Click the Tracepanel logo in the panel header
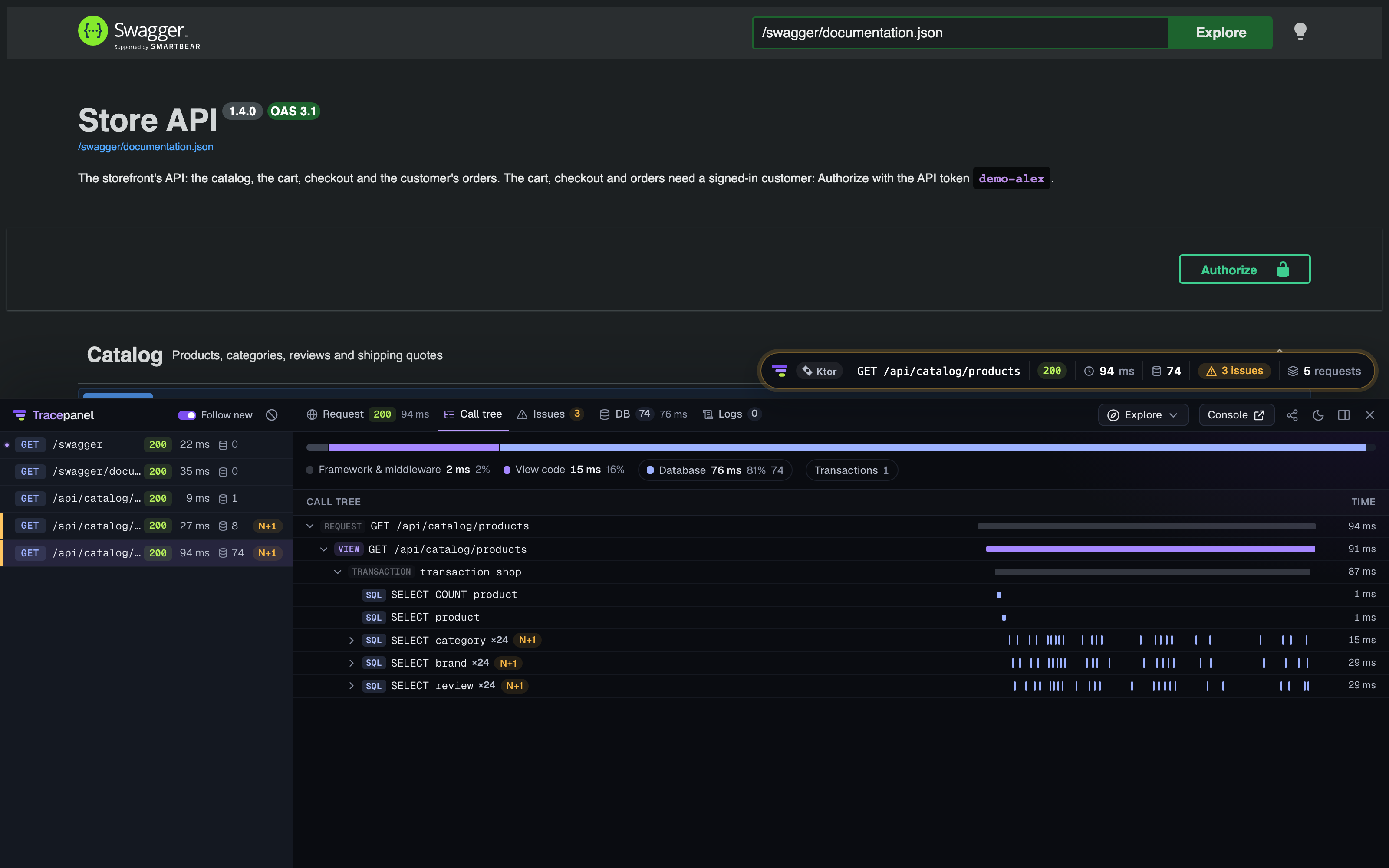This screenshot has height=868, width=1389. click(x=53, y=415)
